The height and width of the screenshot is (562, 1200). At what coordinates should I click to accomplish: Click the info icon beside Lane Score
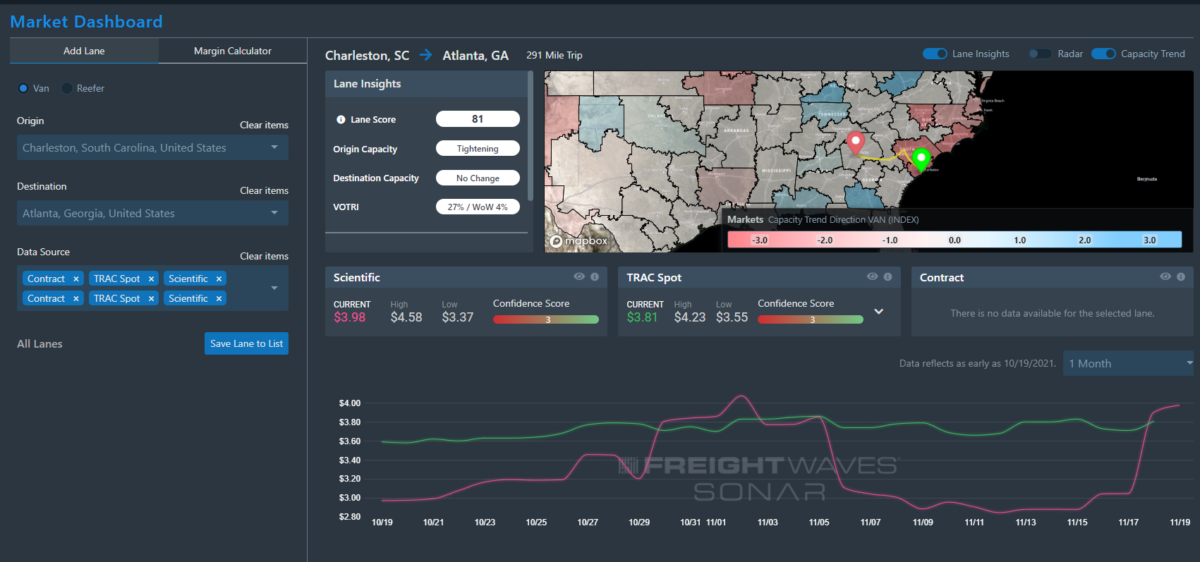click(x=340, y=120)
